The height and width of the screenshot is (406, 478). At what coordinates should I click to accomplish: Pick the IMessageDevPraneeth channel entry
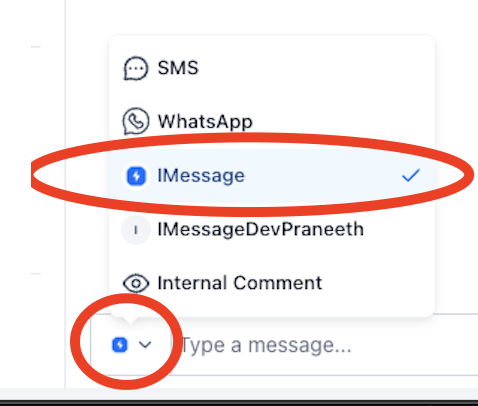coord(272,229)
